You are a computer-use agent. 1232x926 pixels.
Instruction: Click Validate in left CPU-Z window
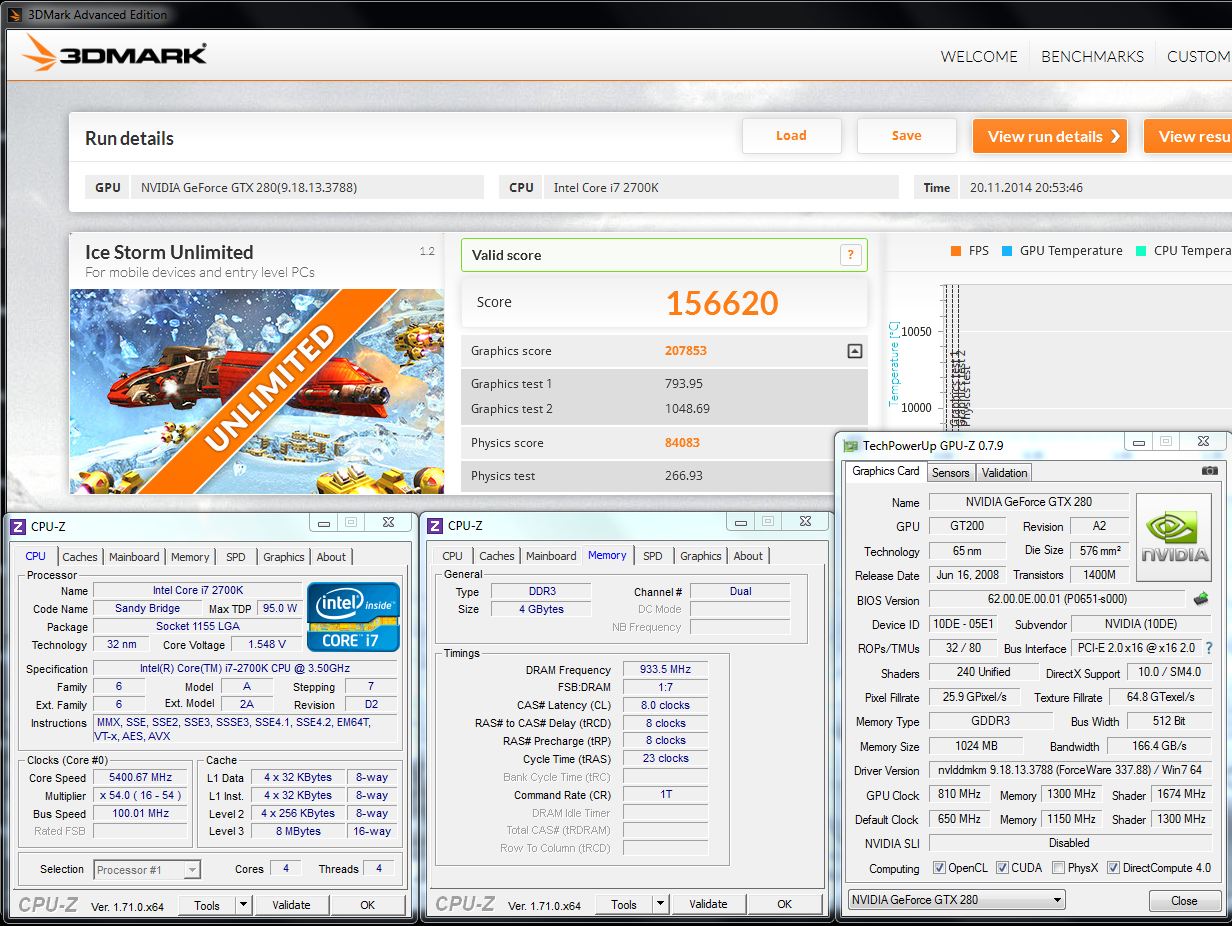pos(291,905)
